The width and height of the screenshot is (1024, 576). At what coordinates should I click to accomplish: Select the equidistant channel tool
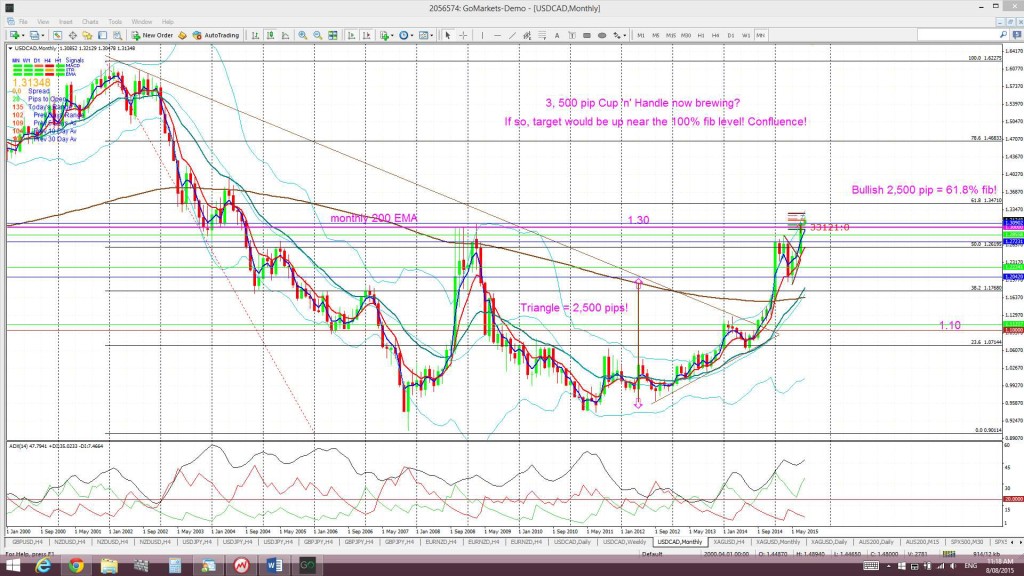[x=527, y=35]
